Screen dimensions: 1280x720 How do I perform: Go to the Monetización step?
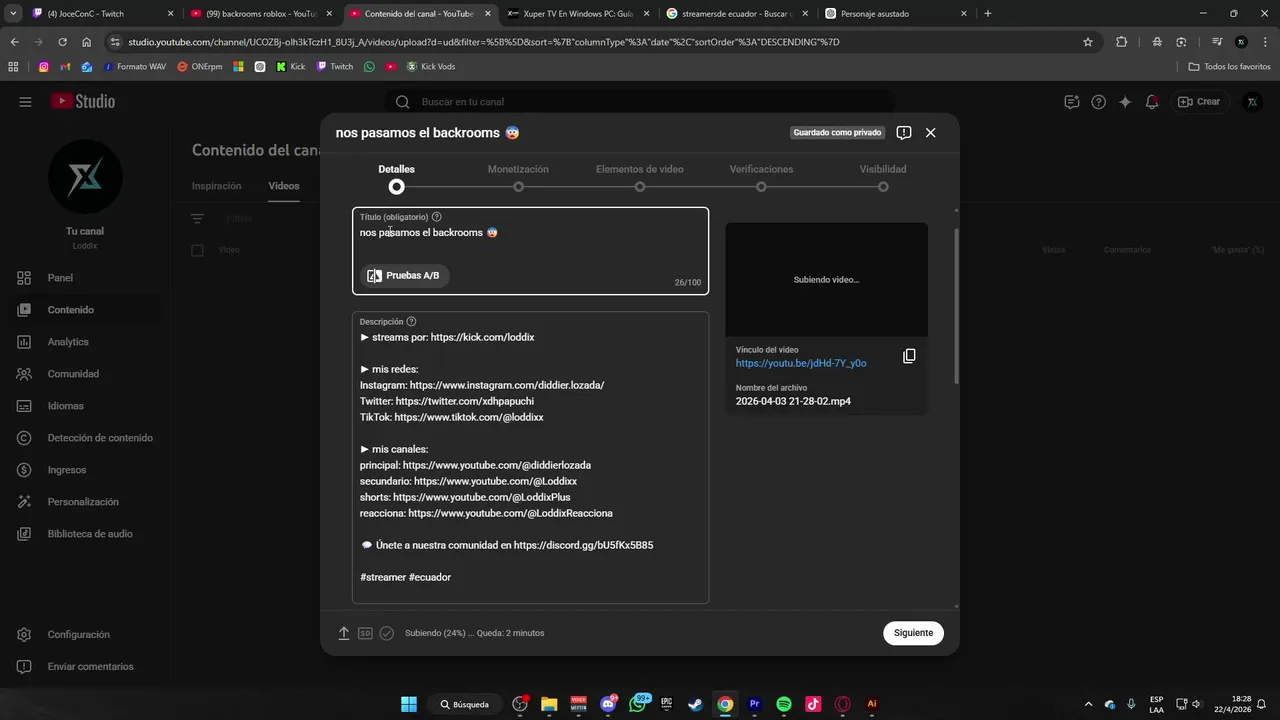[x=518, y=177]
